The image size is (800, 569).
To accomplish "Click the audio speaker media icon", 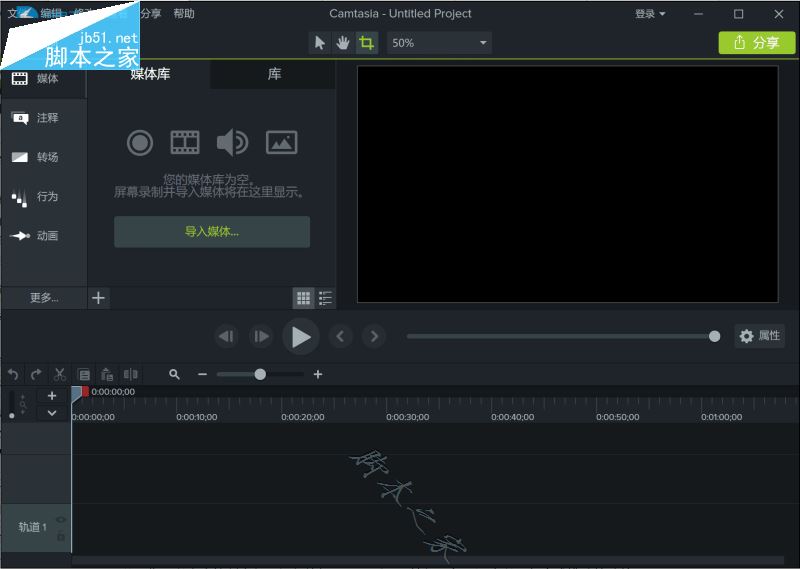I will tap(232, 142).
